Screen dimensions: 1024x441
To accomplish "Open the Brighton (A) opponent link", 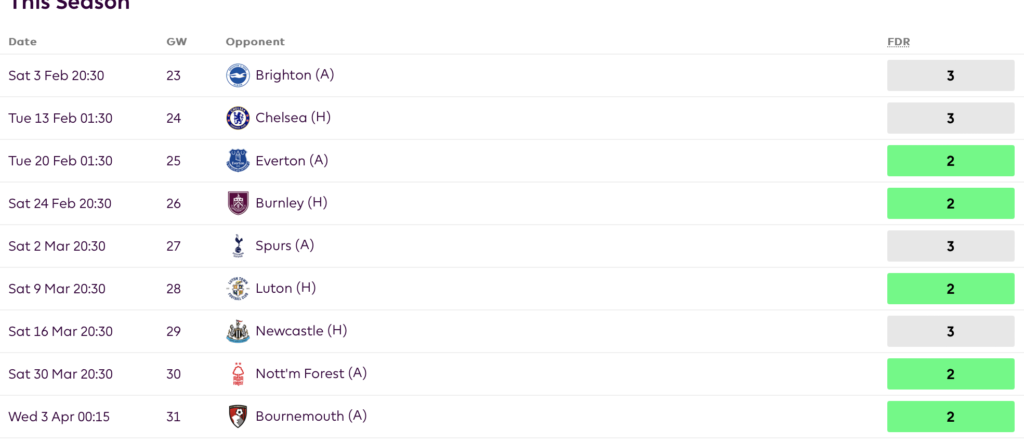I will [294, 75].
